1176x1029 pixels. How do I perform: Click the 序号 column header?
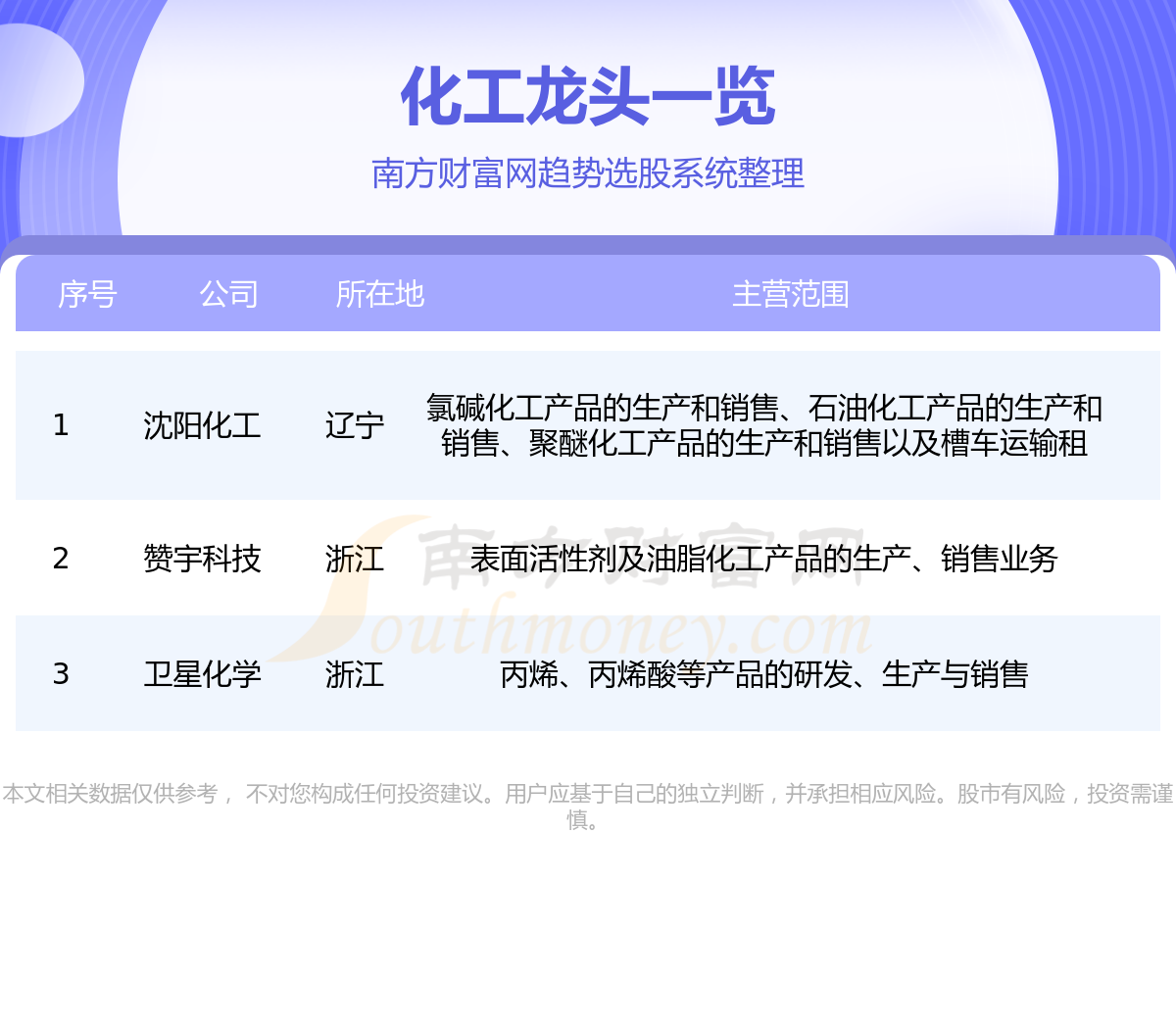(x=87, y=294)
